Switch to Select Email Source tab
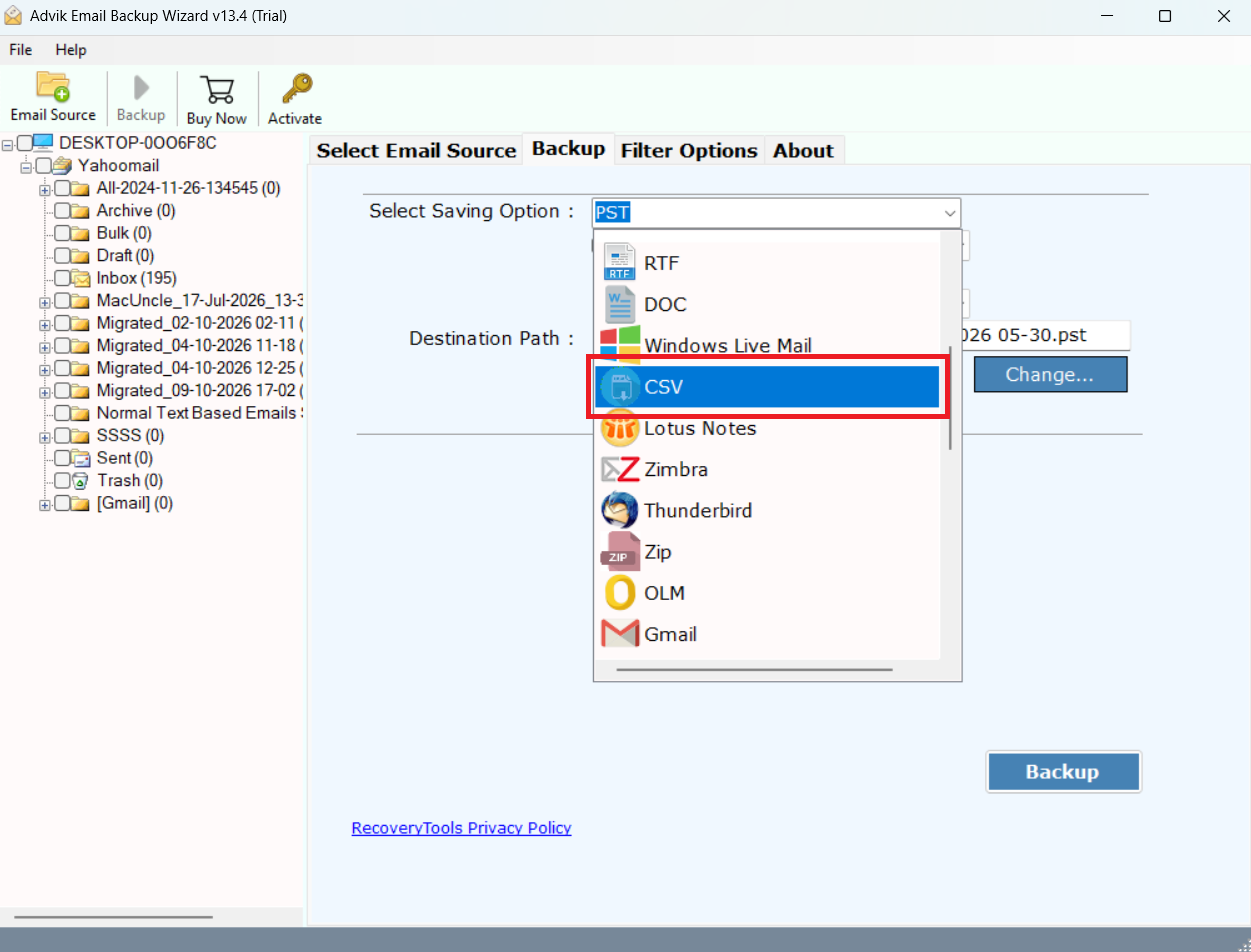 (x=416, y=150)
